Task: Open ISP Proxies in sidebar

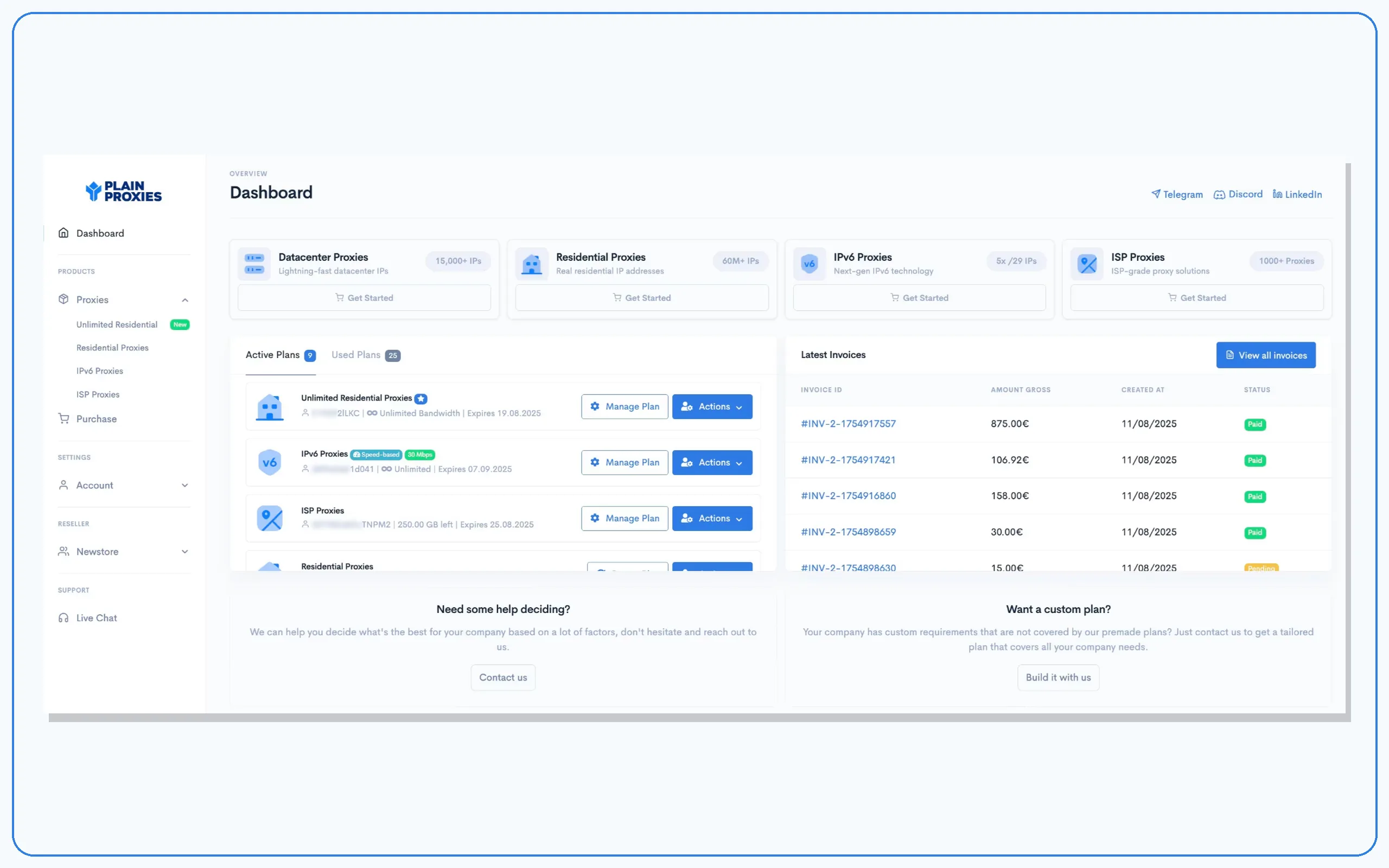Action: 98,394
